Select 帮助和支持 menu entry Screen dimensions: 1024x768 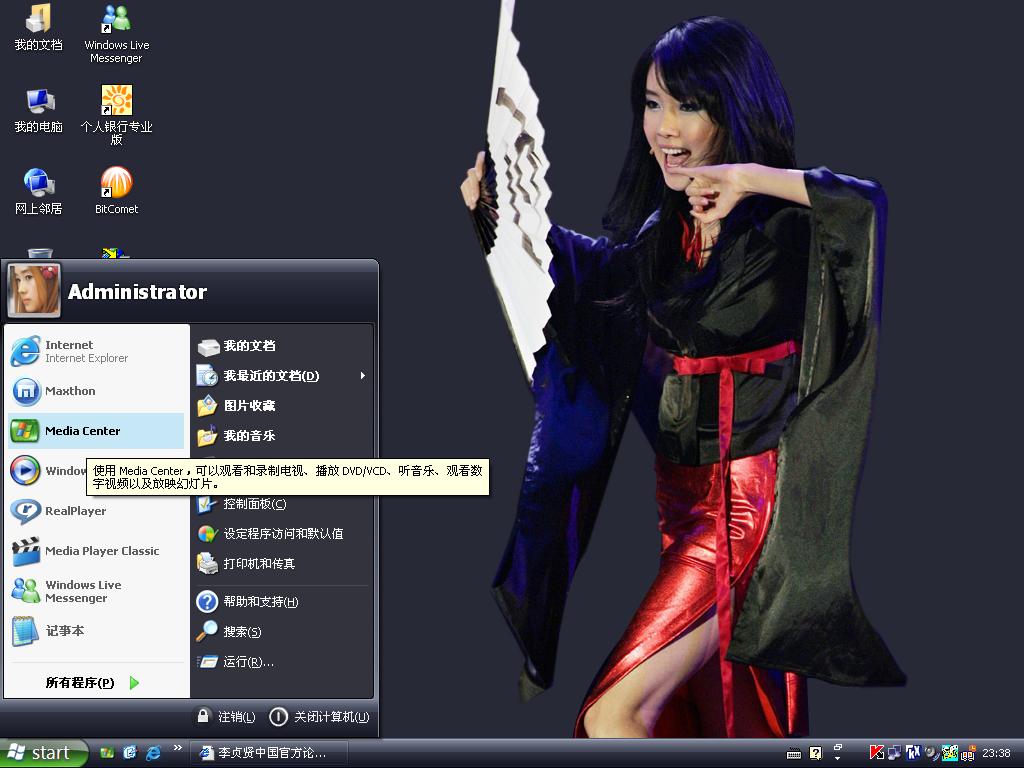(260, 601)
